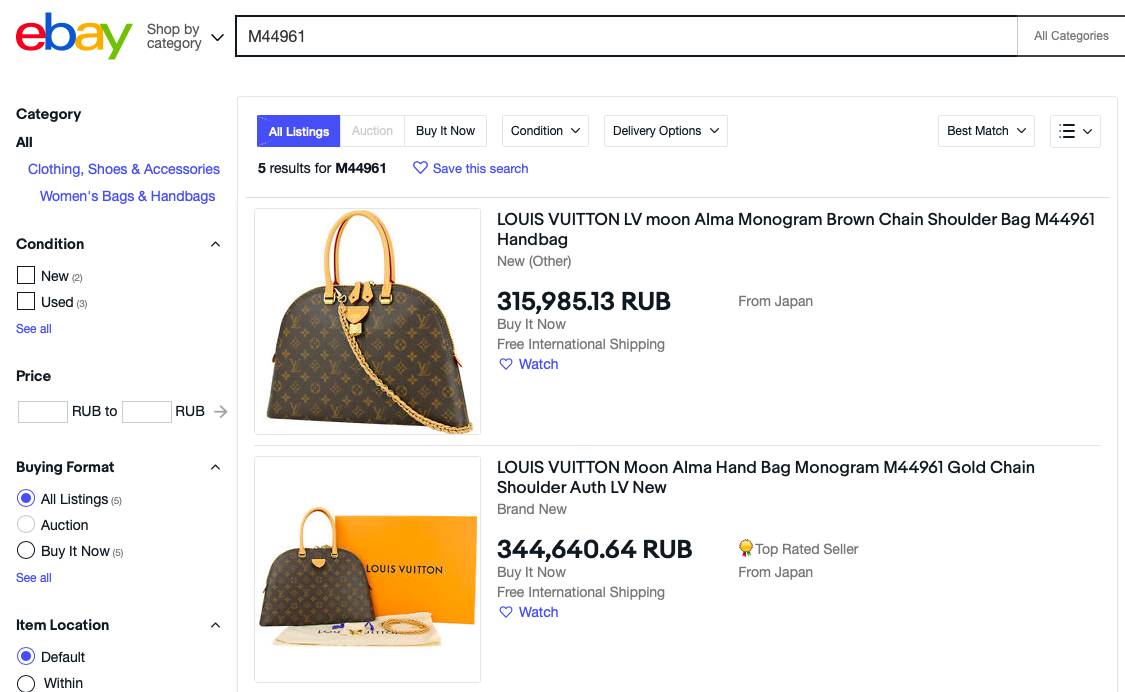Viewport: 1125px width, 692px height.
Task: Expand the Delivery Options dropdown
Action: pos(665,131)
